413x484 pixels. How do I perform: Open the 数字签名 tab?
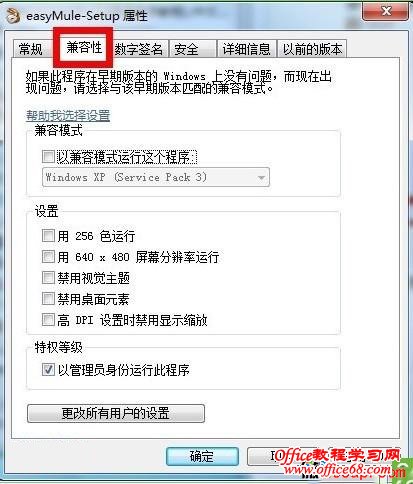(139, 49)
